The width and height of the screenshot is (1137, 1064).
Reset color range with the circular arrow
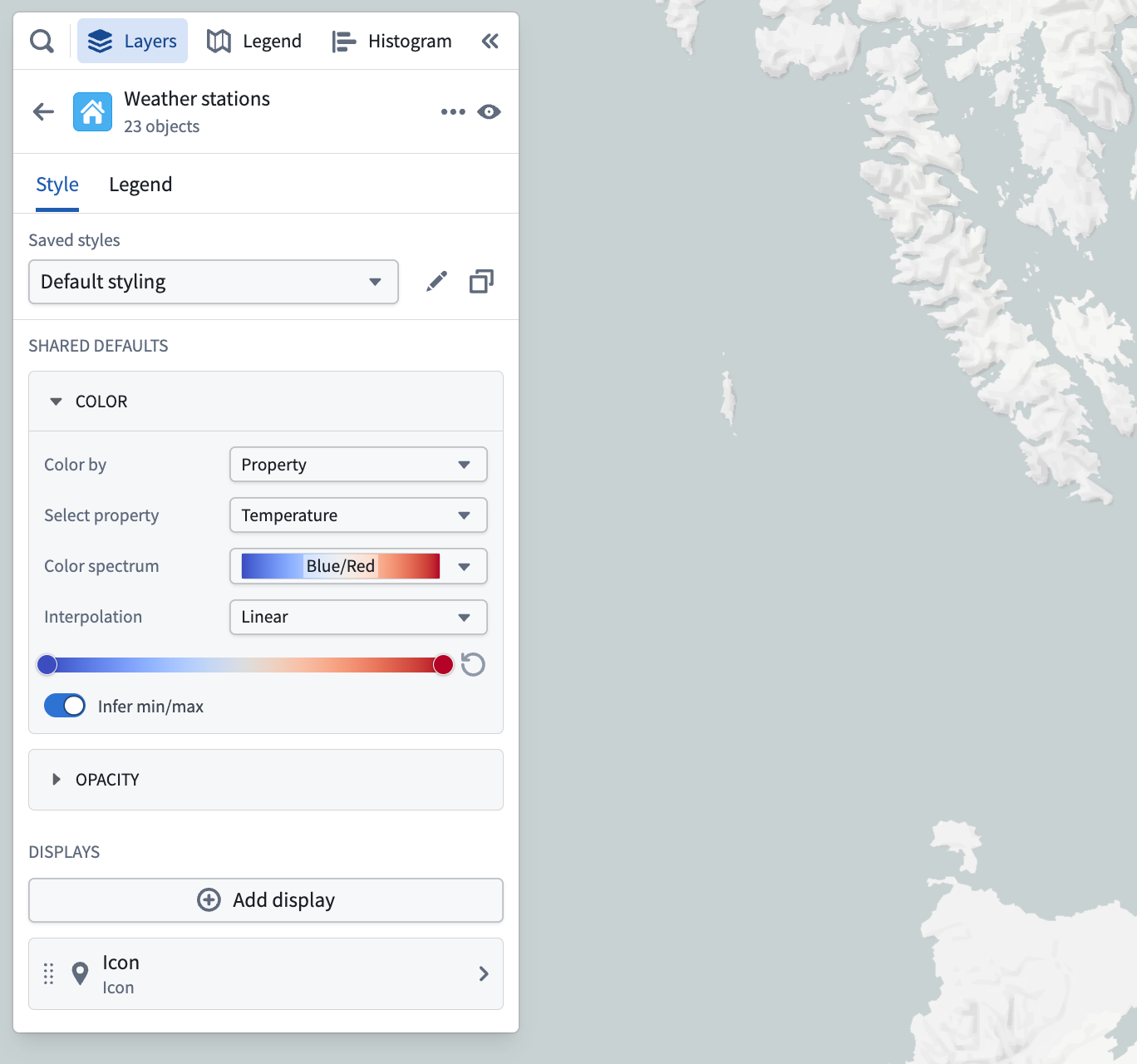(473, 664)
